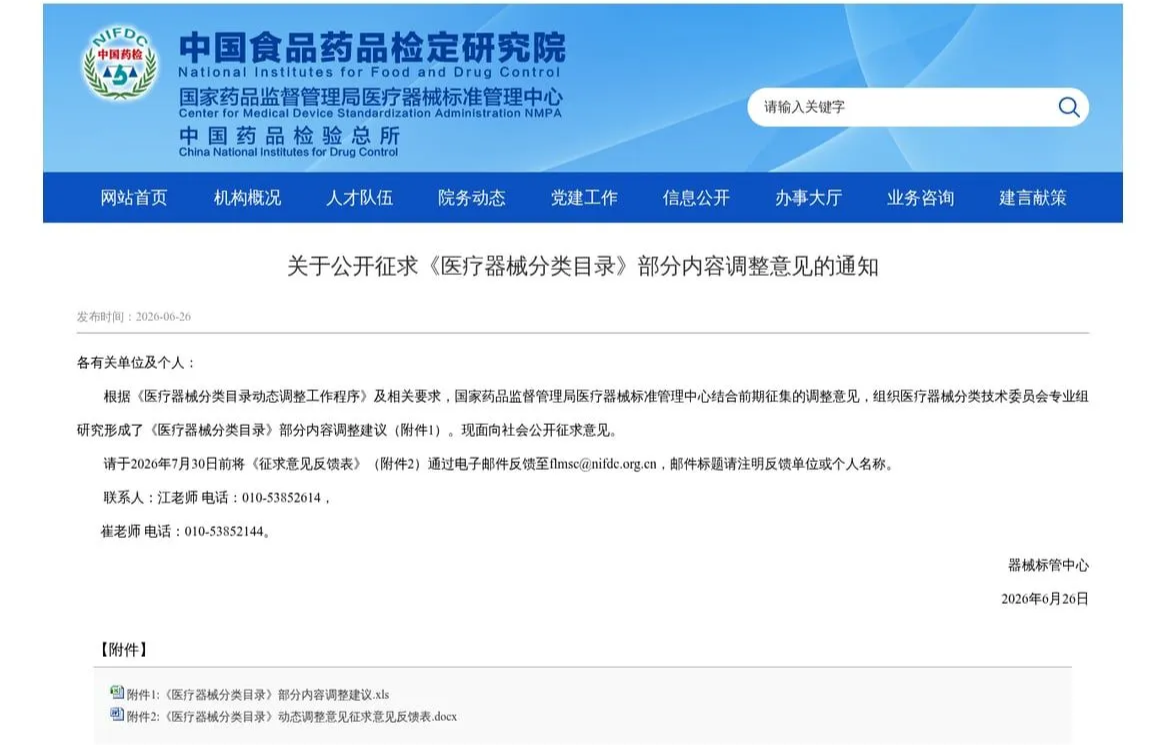
Task: Click the email address flmsc@nifdc.org.cn
Action: coord(603,464)
